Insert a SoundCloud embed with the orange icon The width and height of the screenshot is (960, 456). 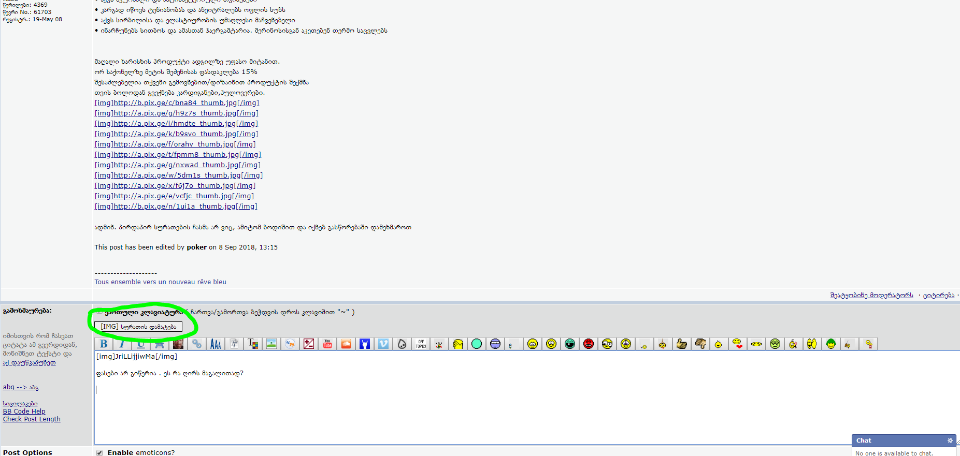coord(346,344)
